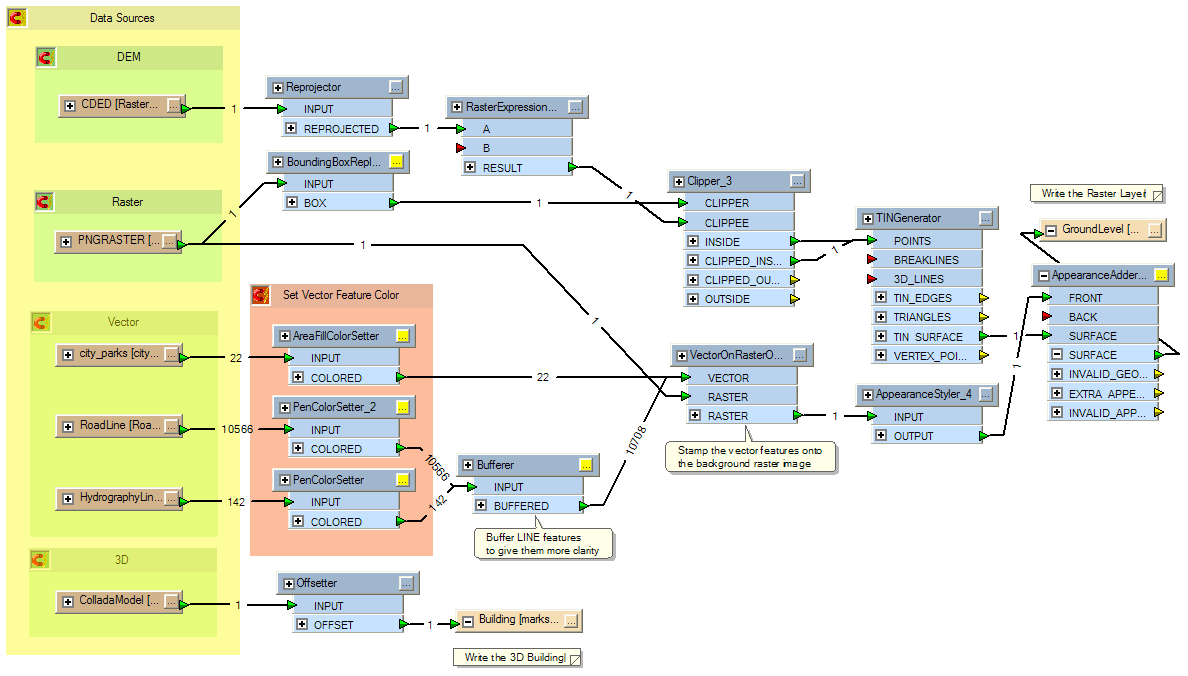This screenshot has width=1188, height=676.
Task: Click the 10708 feature count on connection
Action: (x=636, y=440)
